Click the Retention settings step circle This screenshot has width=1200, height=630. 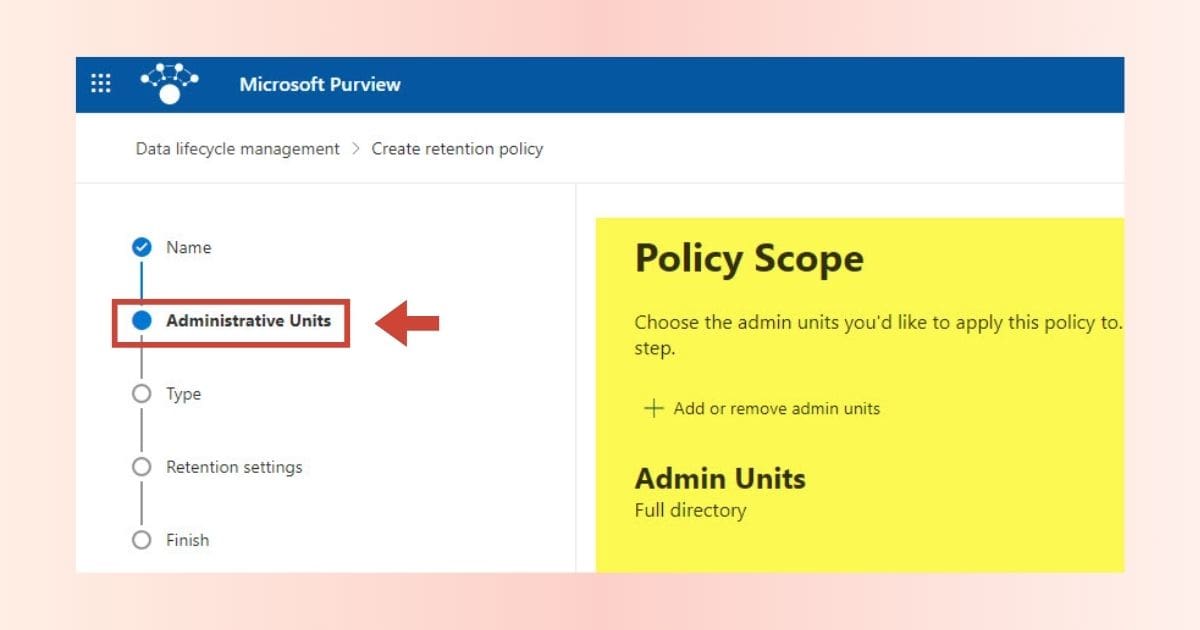142,467
